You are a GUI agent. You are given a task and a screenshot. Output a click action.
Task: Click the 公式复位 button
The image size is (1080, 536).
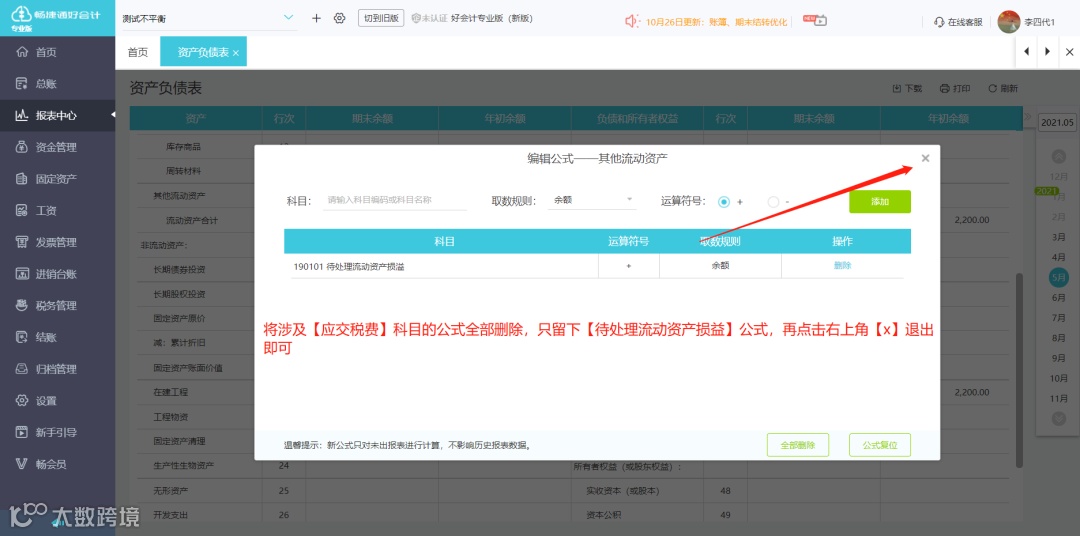tap(880, 445)
